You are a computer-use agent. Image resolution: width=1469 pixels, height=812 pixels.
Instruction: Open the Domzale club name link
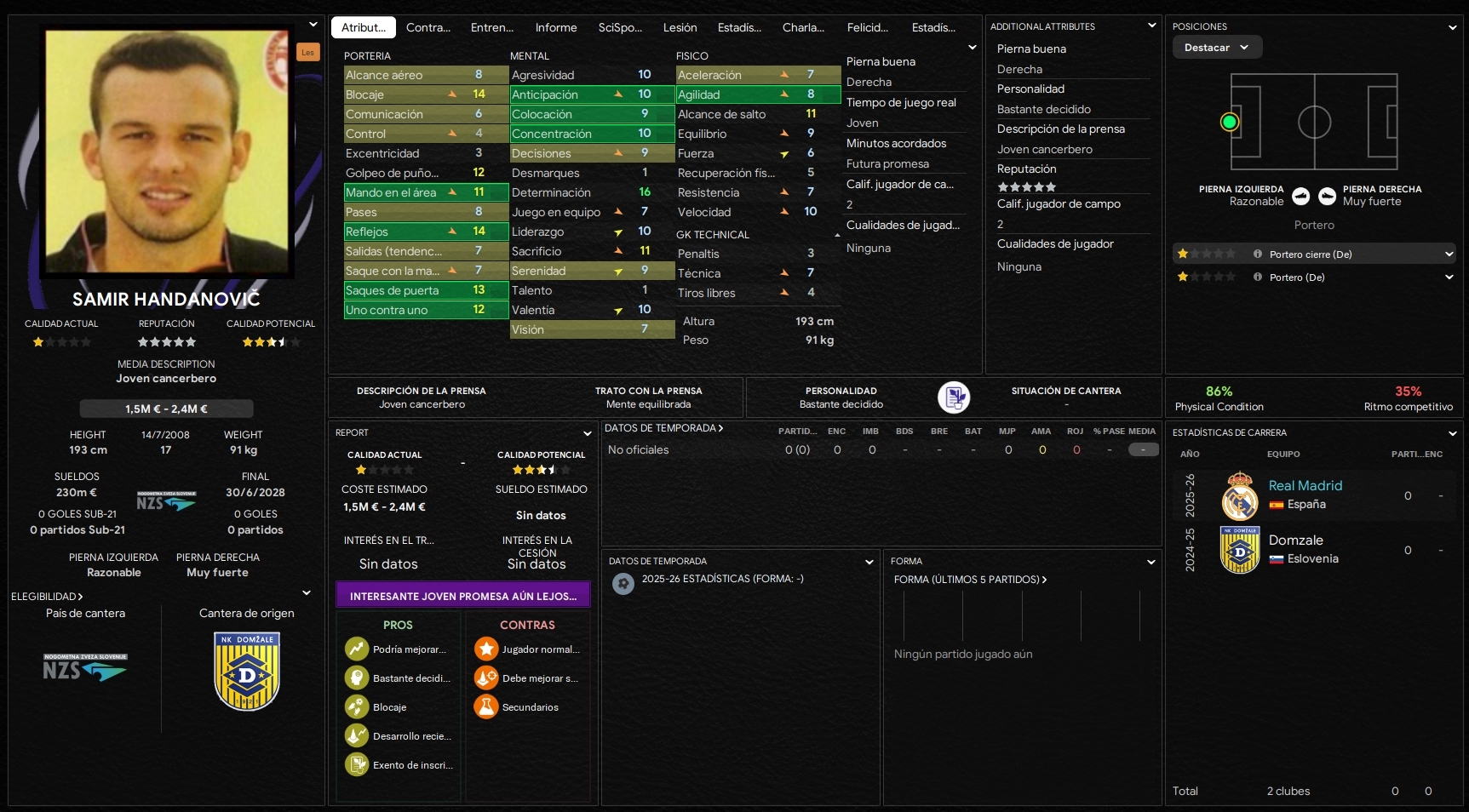(x=1296, y=540)
